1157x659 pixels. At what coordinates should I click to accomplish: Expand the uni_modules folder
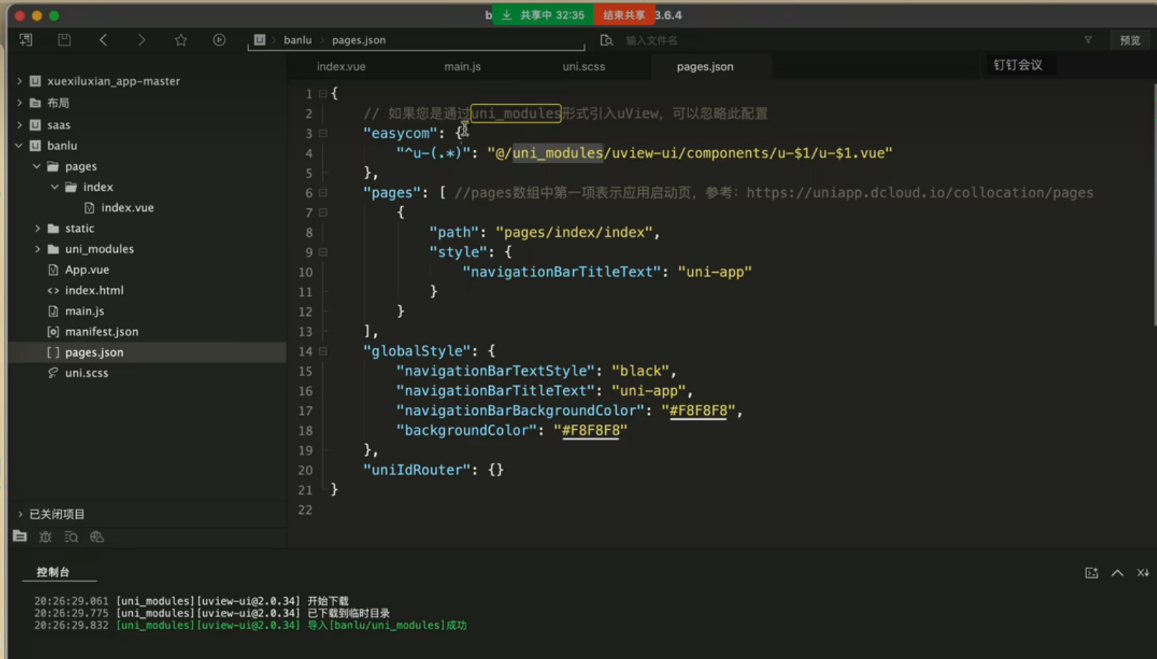tap(38, 249)
